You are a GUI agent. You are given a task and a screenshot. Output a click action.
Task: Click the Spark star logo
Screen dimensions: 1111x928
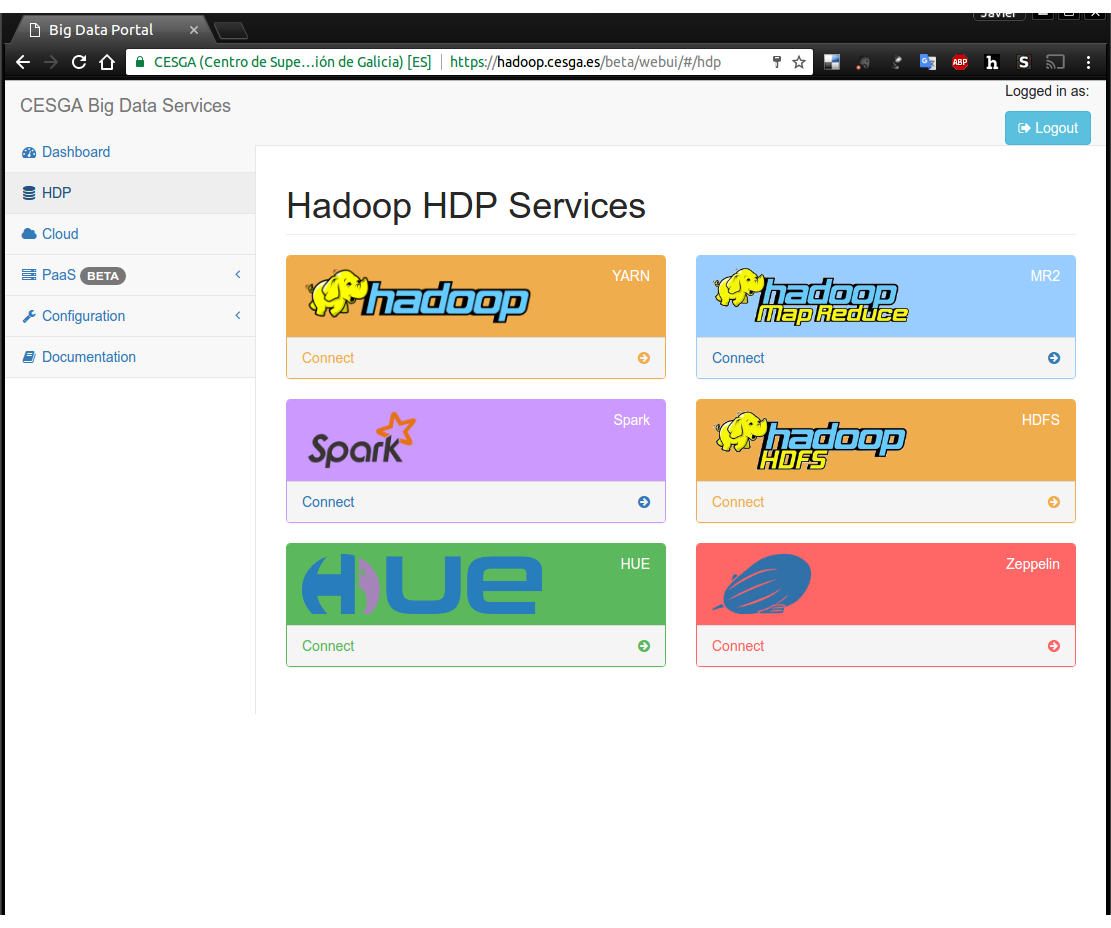[362, 440]
